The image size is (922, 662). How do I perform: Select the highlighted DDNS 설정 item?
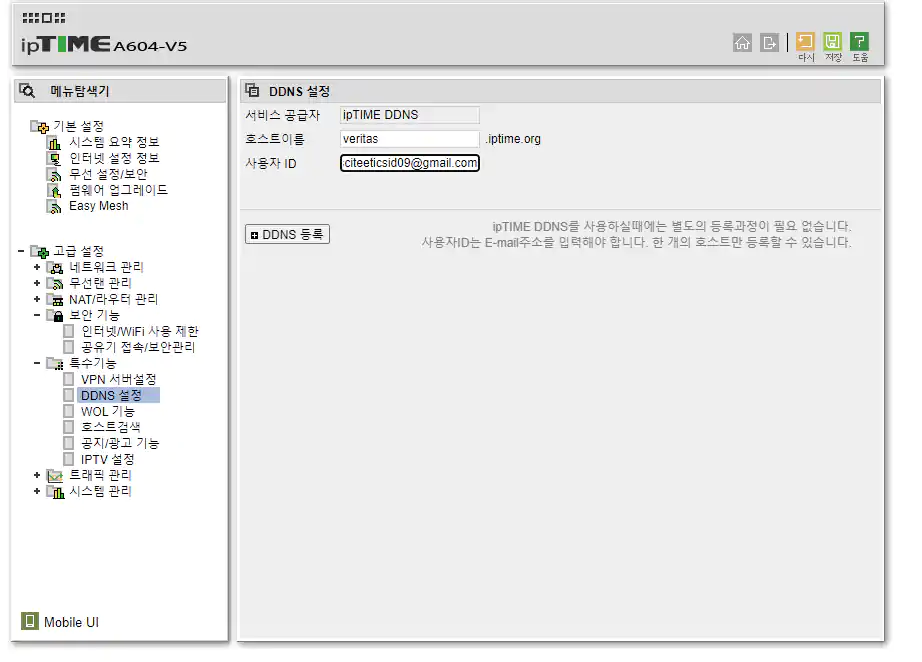tap(118, 395)
